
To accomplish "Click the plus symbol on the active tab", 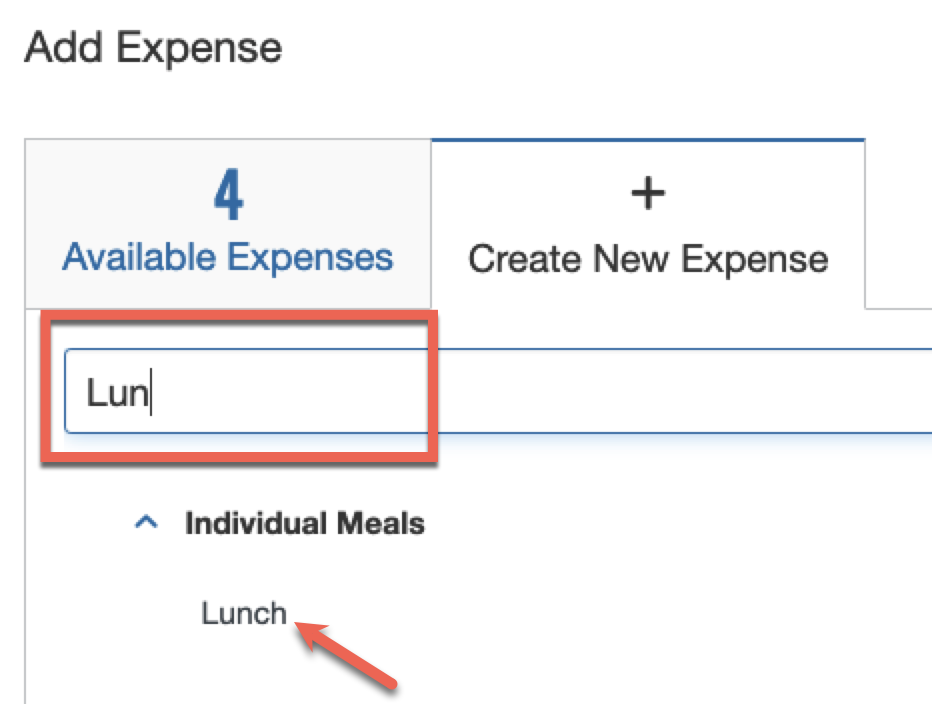I will (x=647, y=193).
